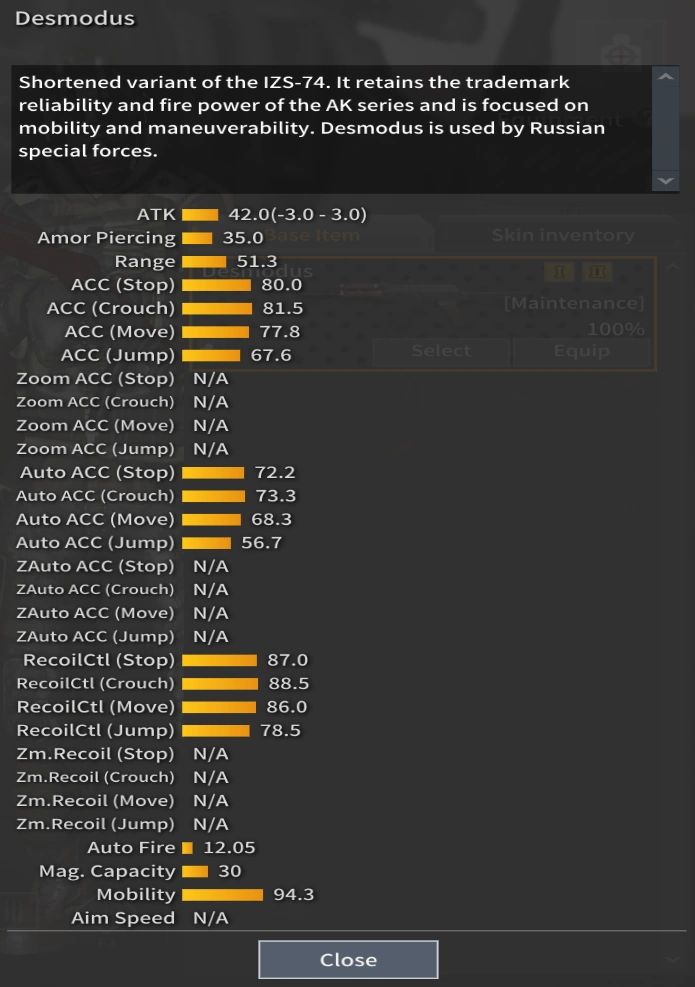Select the dimmed III slot badge
This screenshot has width=695, height=987.
[596, 272]
